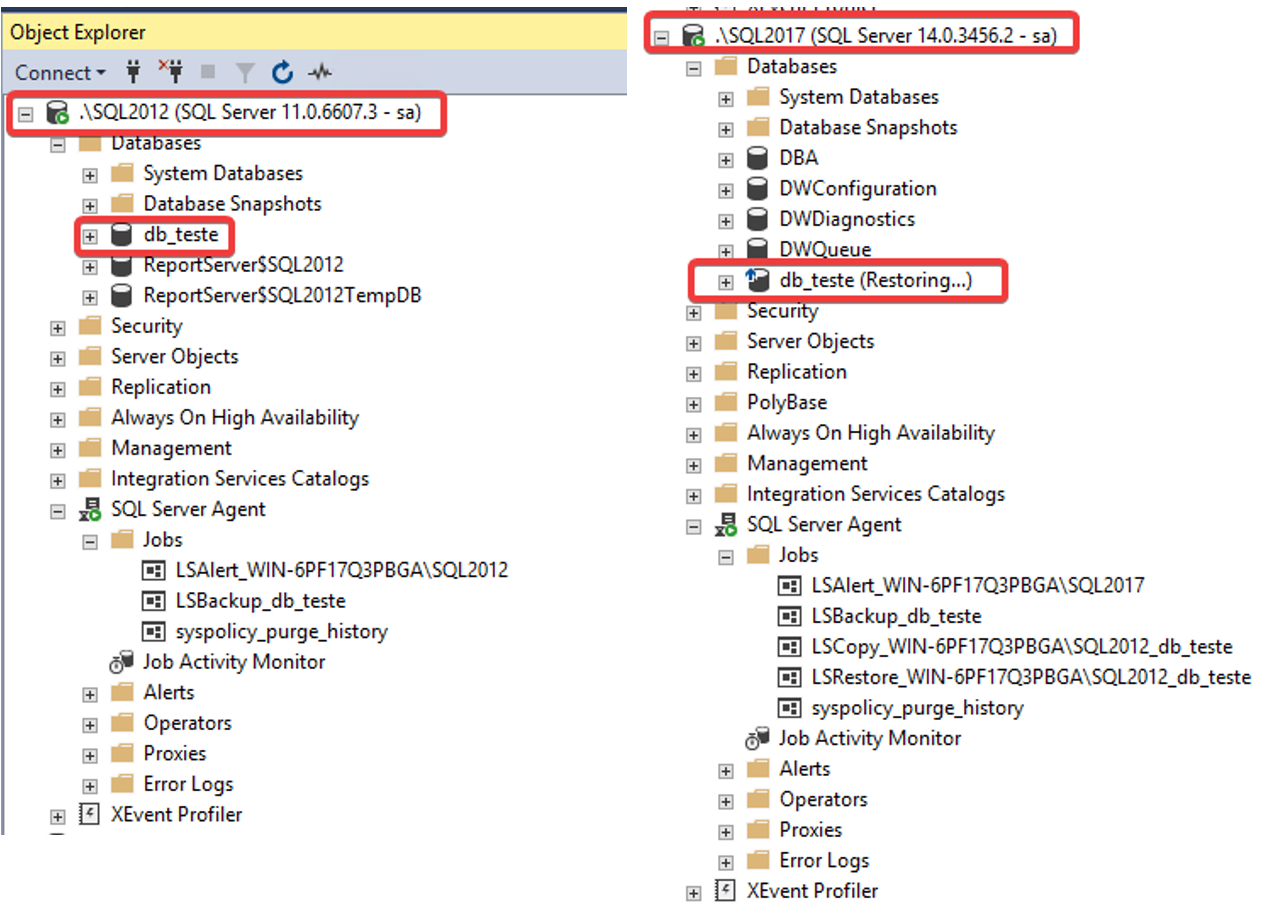Click the .\SQL2017 server icon
Viewport: 1263px width, 908px height.
tap(693, 37)
